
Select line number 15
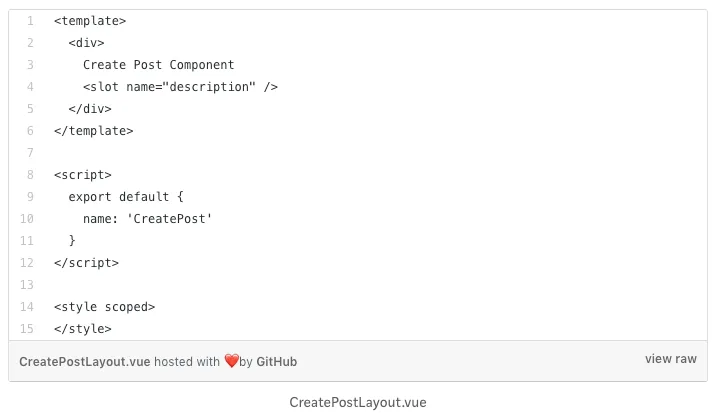pos(27,329)
